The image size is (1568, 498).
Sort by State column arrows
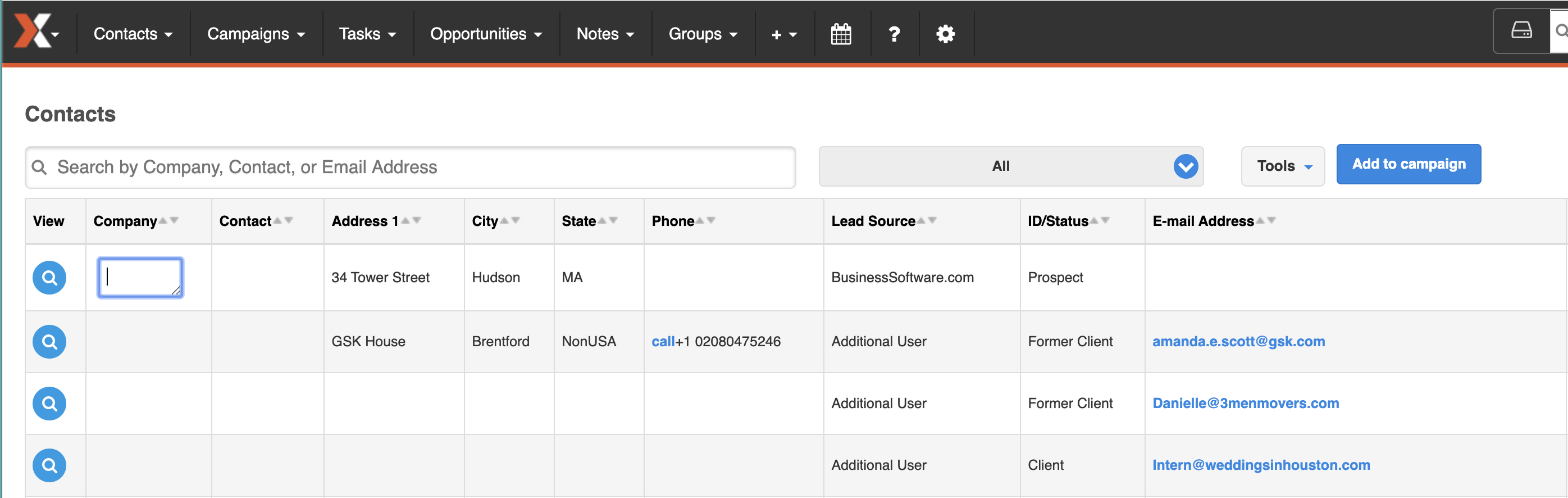coord(608,221)
